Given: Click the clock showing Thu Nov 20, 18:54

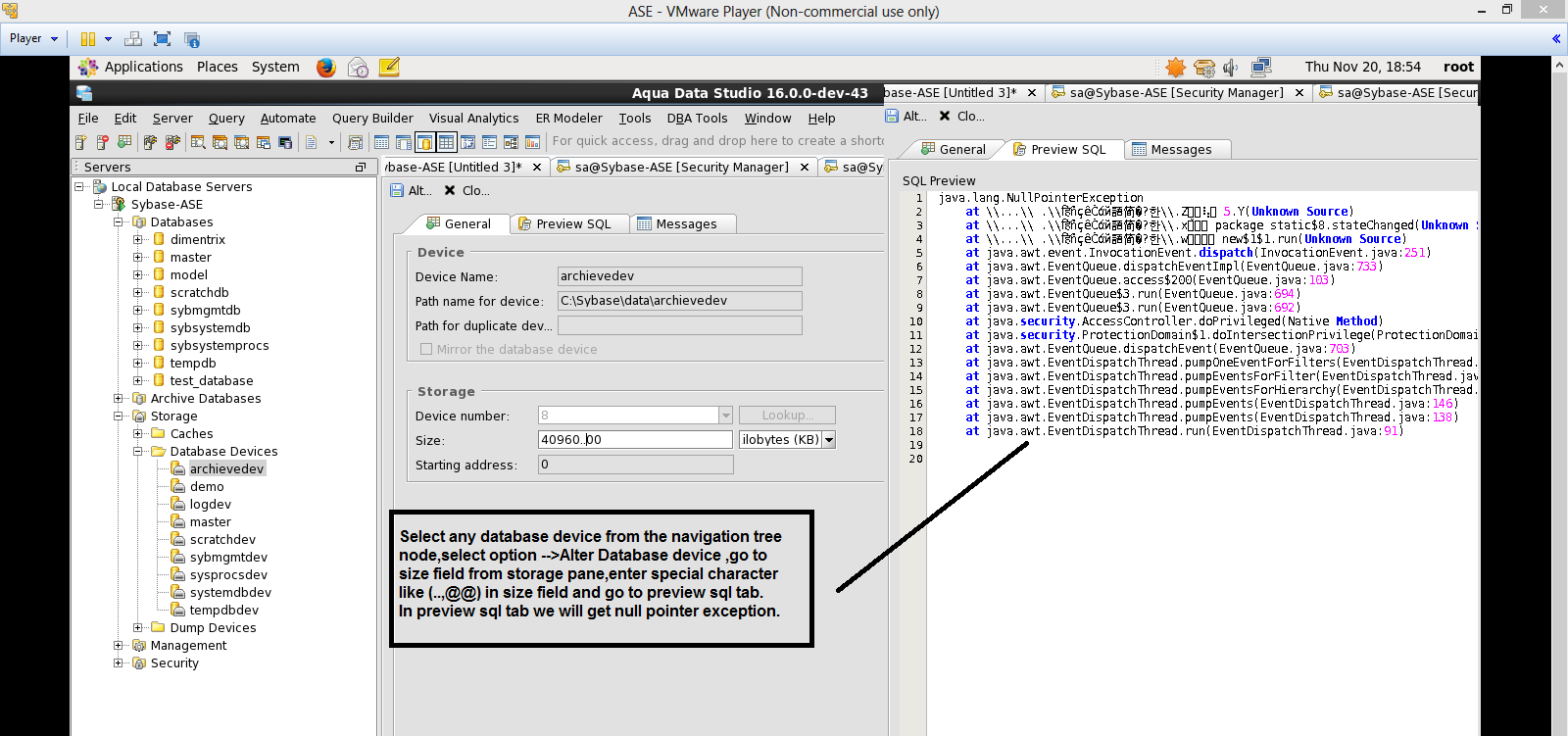Looking at the screenshot, I should (1362, 67).
